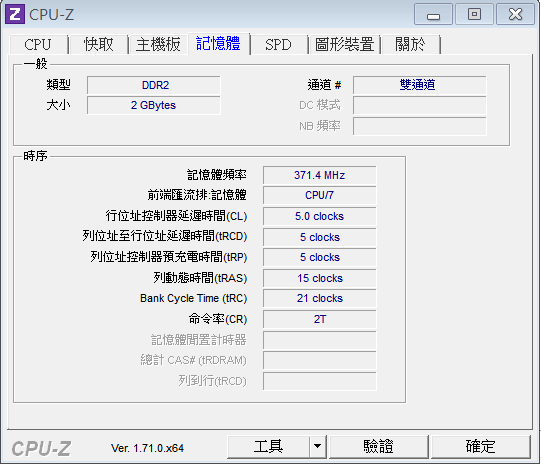Switch to the SPD tab
Image resolution: width=541 pixels, height=466 pixels.
[278, 44]
